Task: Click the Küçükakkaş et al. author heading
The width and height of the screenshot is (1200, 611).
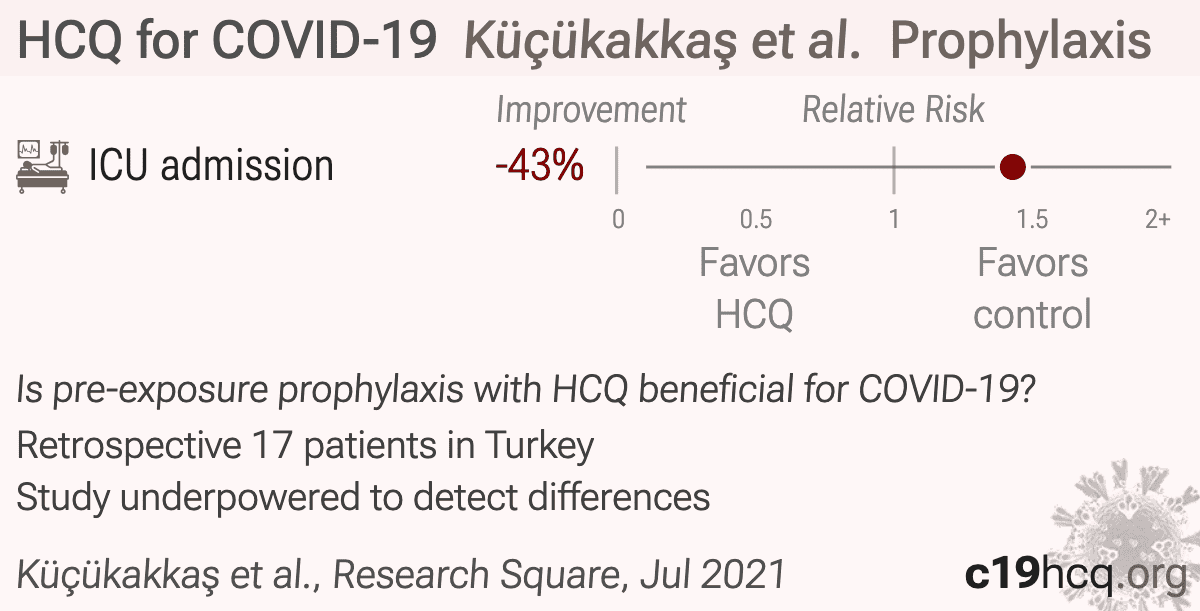Action: click(664, 41)
